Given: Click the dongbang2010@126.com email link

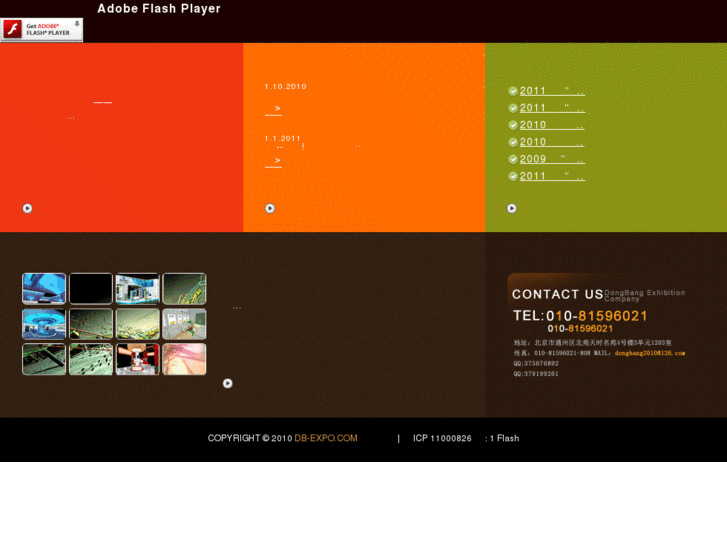Looking at the screenshot, I should click(650, 353).
